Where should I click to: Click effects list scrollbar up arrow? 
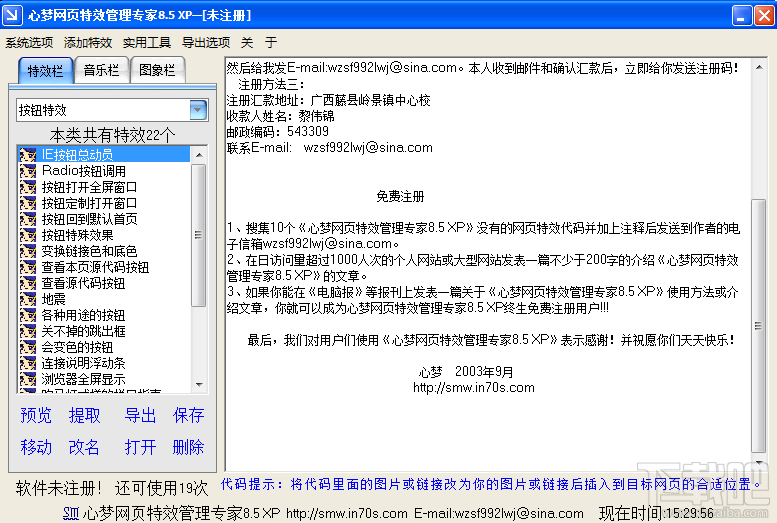pos(199,155)
